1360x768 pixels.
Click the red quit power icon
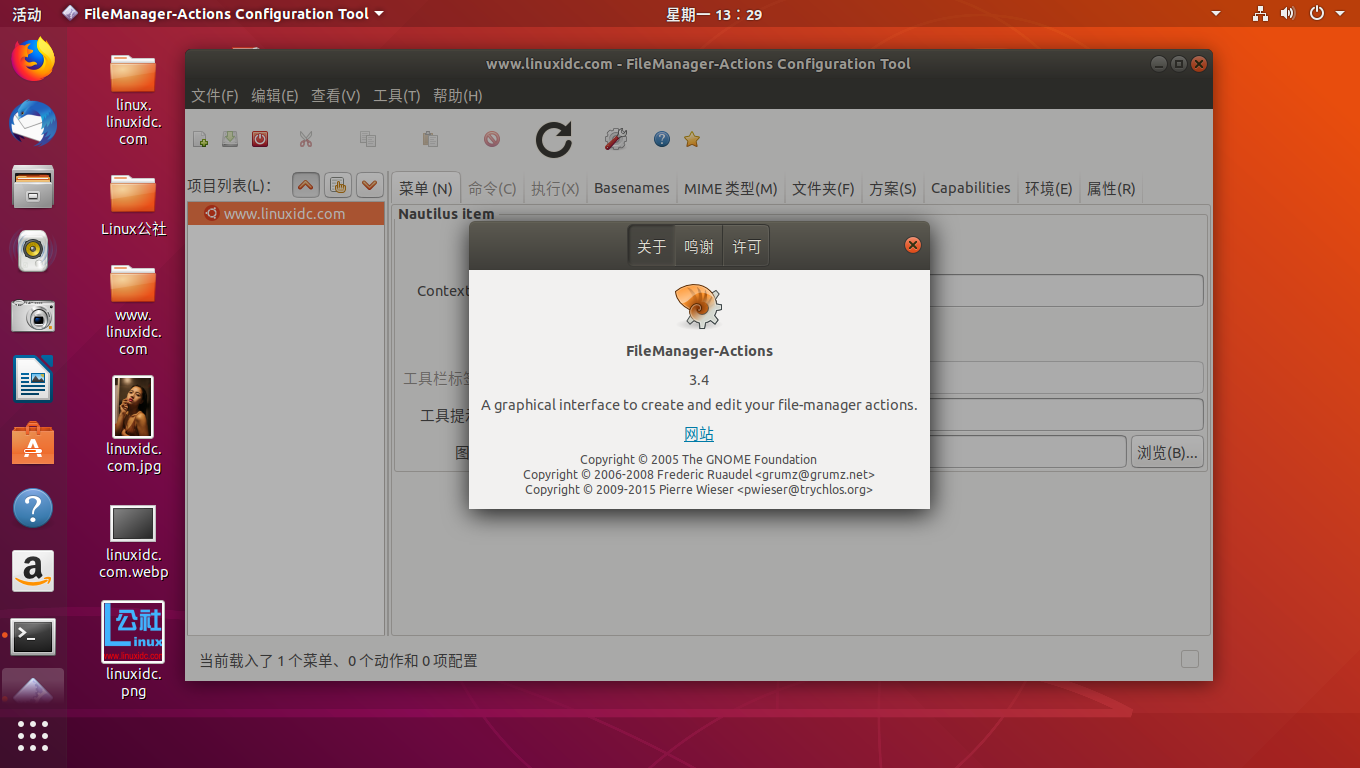[x=260, y=139]
